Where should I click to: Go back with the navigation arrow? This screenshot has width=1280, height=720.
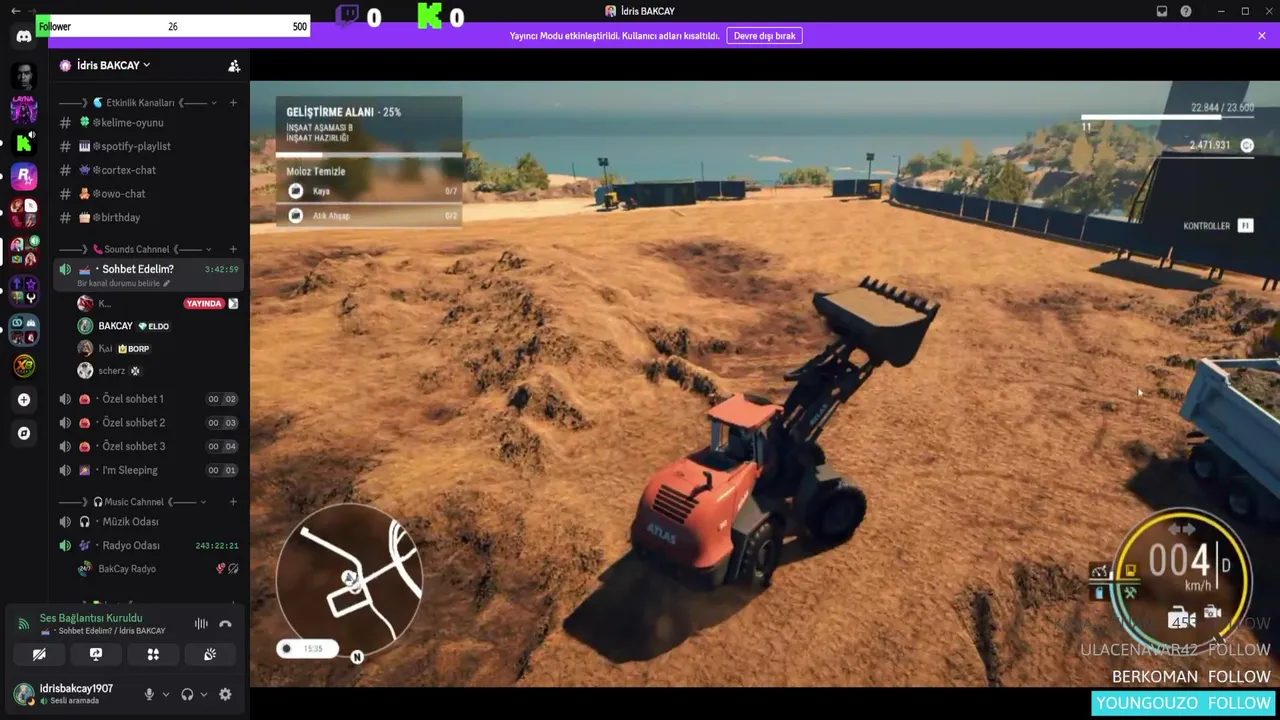(x=15, y=11)
